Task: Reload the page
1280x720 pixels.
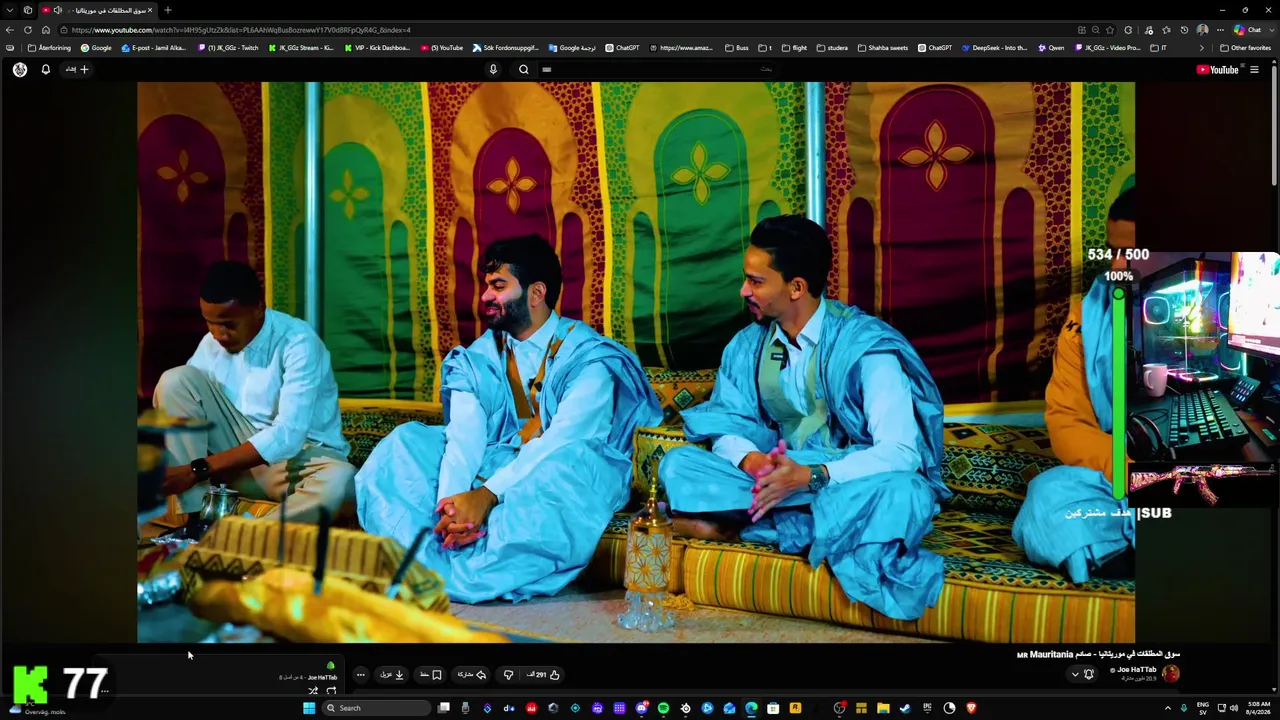Action: (x=28, y=30)
